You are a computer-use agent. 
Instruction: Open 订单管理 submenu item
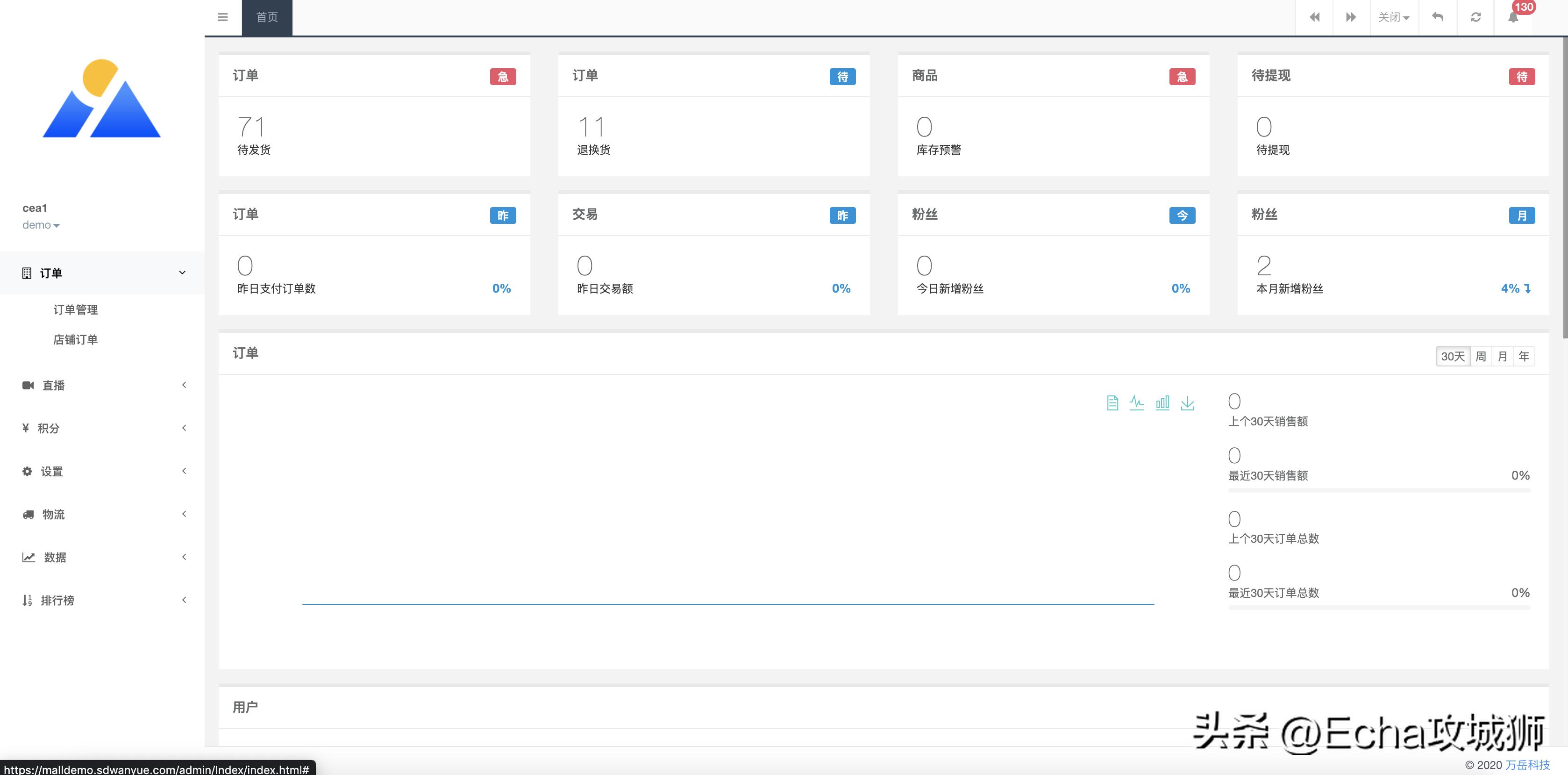click(76, 310)
